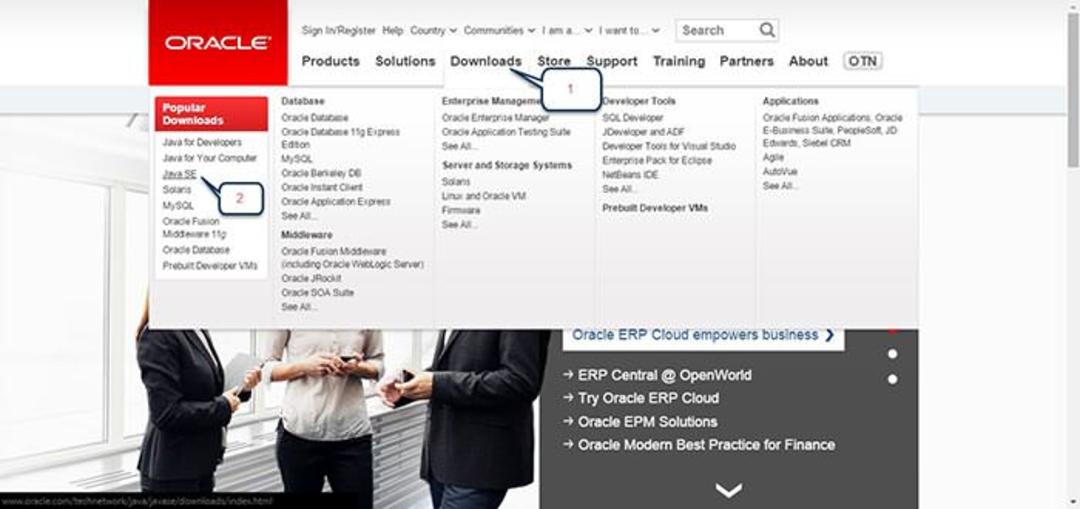Expand the Communities dropdown
This screenshot has height=509, width=1080.
pyautogui.click(x=499, y=30)
